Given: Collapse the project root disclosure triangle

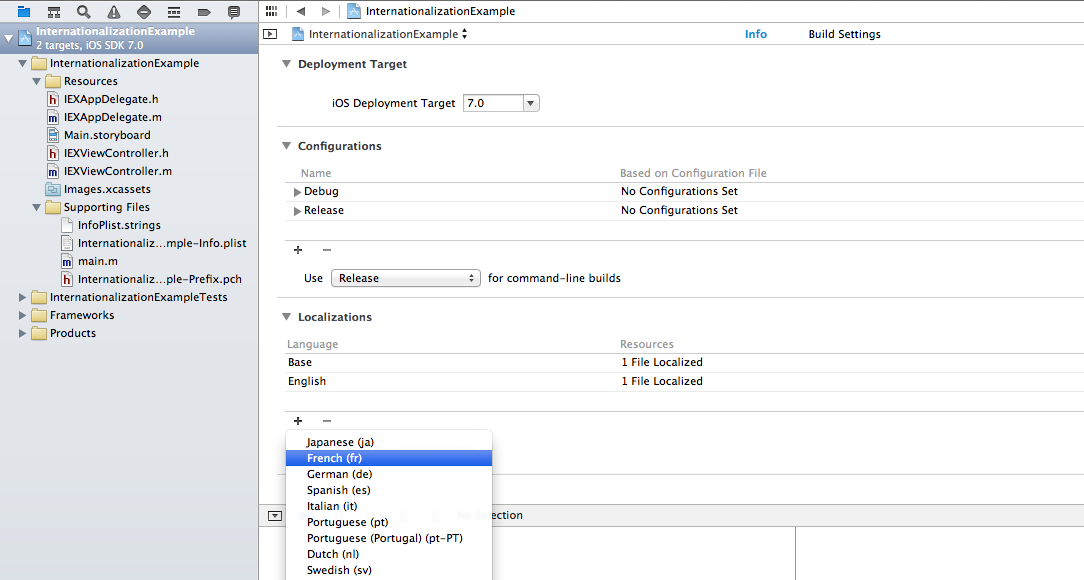Looking at the screenshot, I should coord(8,39).
